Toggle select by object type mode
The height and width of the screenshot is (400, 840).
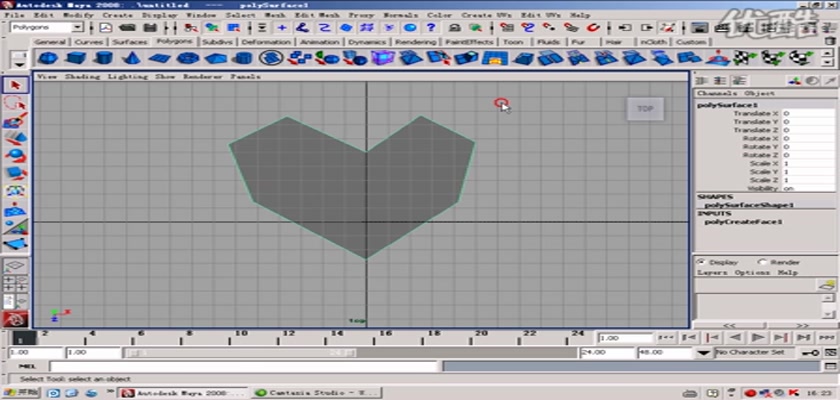(213, 27)
